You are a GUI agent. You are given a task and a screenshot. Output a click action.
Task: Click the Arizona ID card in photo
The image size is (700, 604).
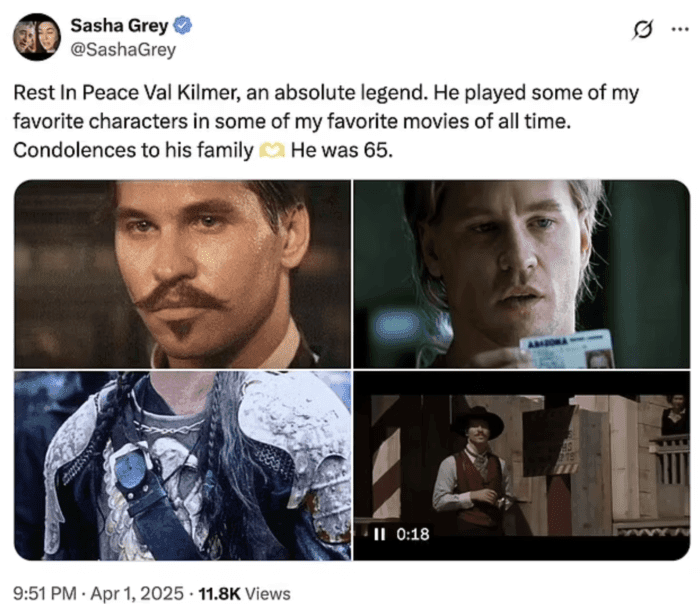[x=567, y=350]
